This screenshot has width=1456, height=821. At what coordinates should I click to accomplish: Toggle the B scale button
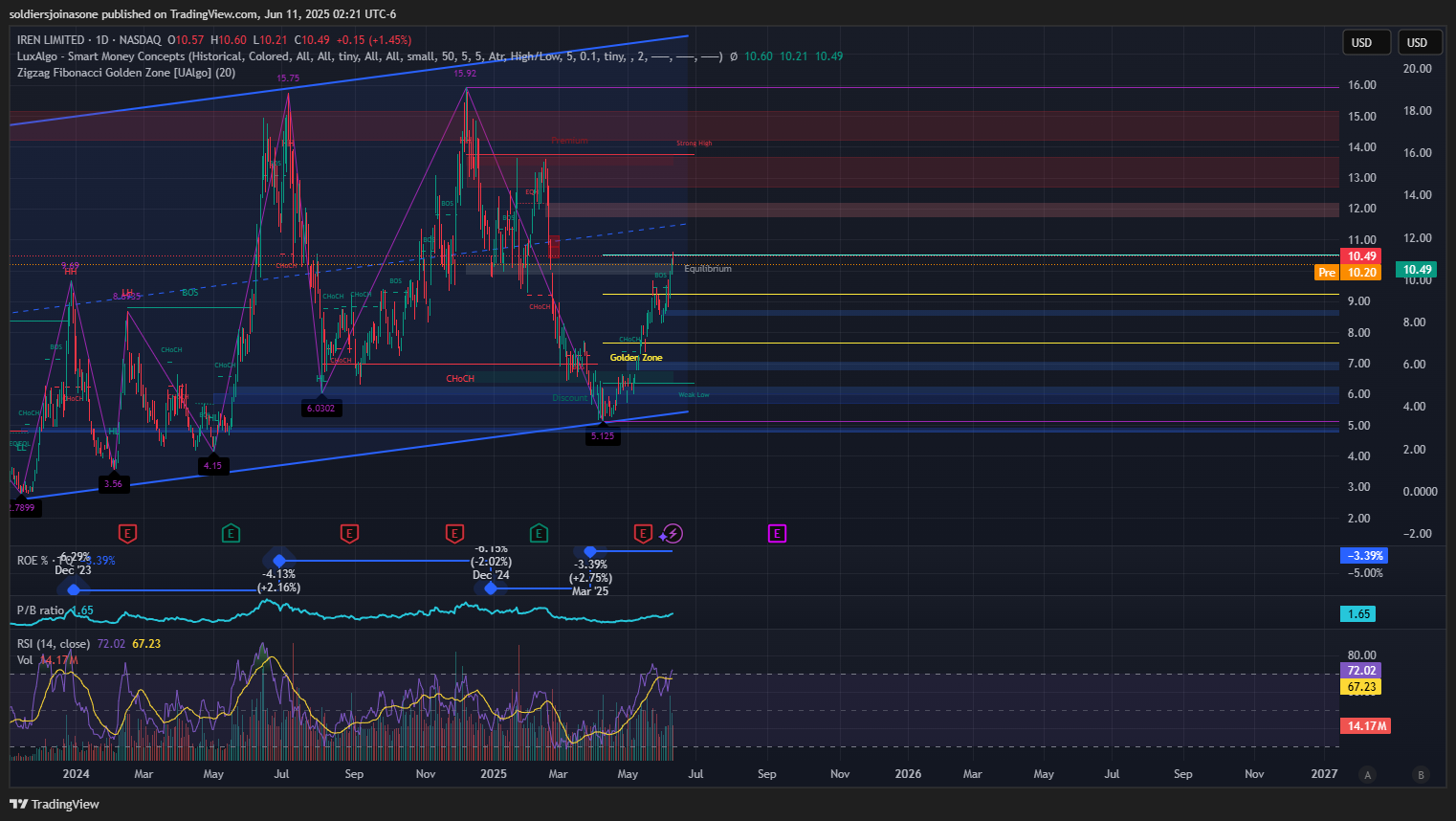(x=1421, y=774)
